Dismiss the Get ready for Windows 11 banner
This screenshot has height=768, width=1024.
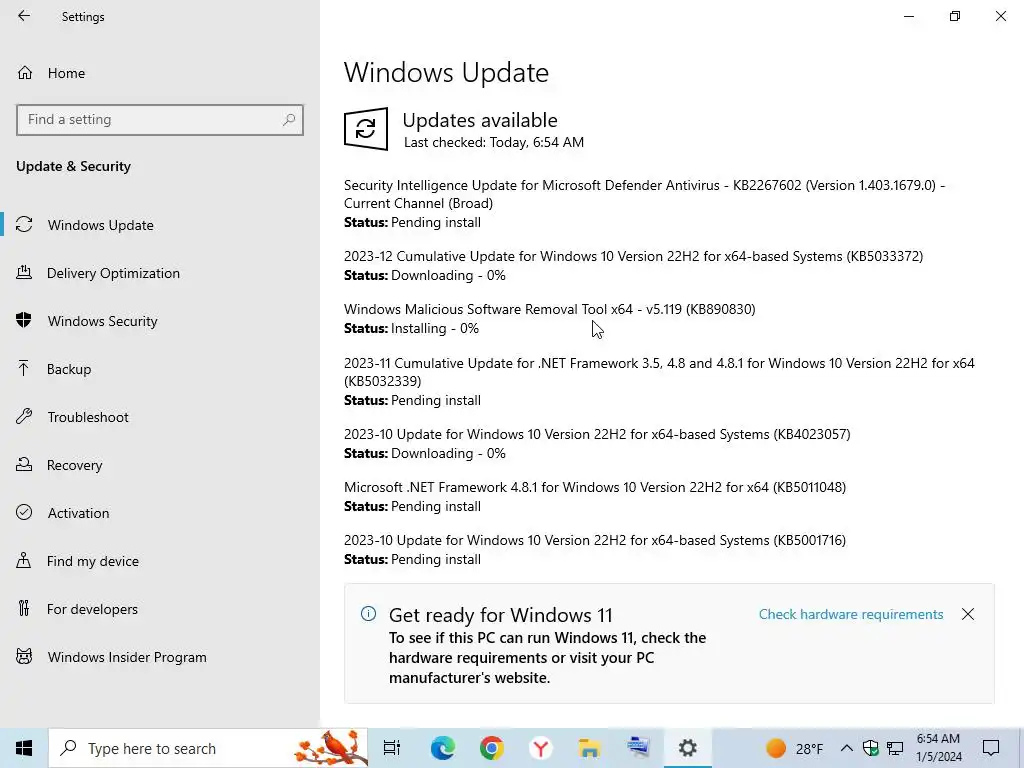(968, 614)
